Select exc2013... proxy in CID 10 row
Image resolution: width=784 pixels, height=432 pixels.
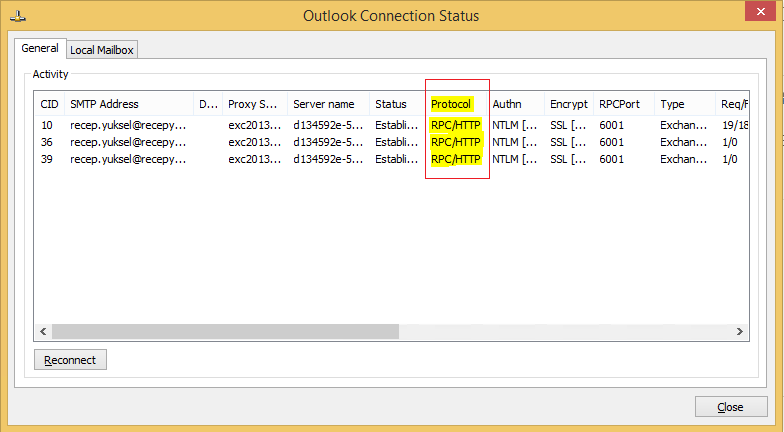[254, 125]
